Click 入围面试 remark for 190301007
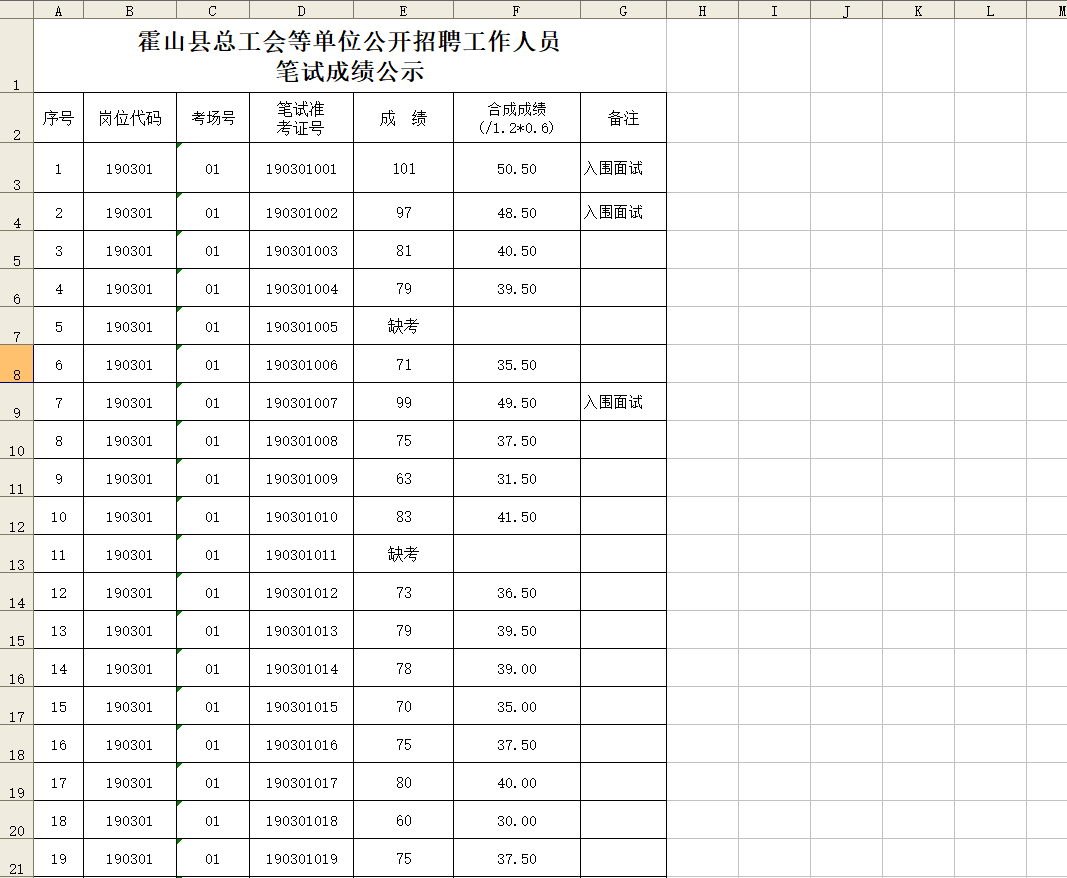This screenshot has height=878, width=1067. pyautogui.click(x=623, y=402)
